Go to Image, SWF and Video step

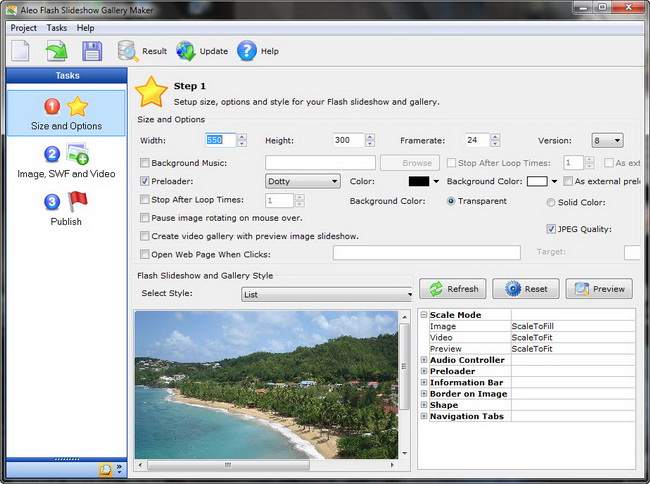[66, 160]
